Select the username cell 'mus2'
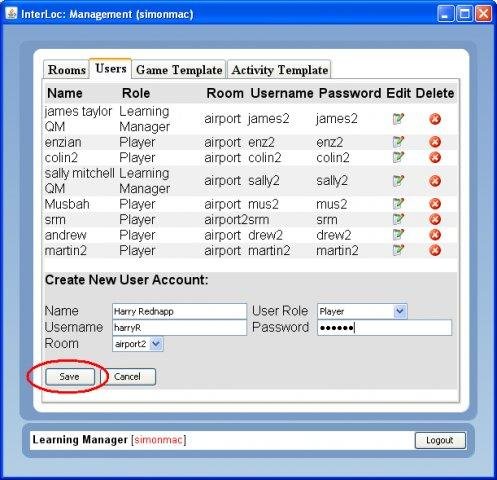 (263, 204)
